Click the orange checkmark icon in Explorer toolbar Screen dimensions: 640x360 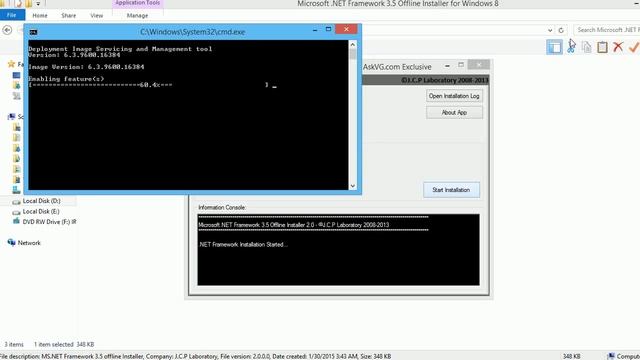pyautogui.click(x=634, y=47)
